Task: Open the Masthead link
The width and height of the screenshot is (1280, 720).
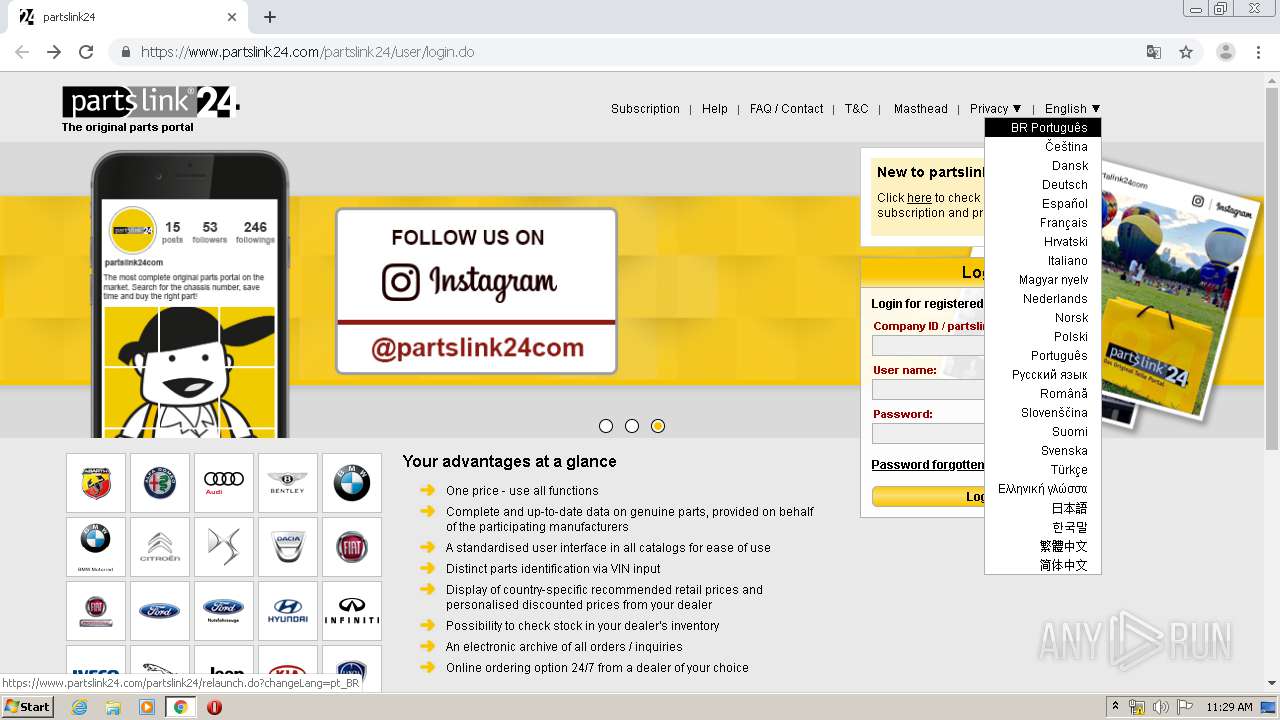Action: coord(921,109)
